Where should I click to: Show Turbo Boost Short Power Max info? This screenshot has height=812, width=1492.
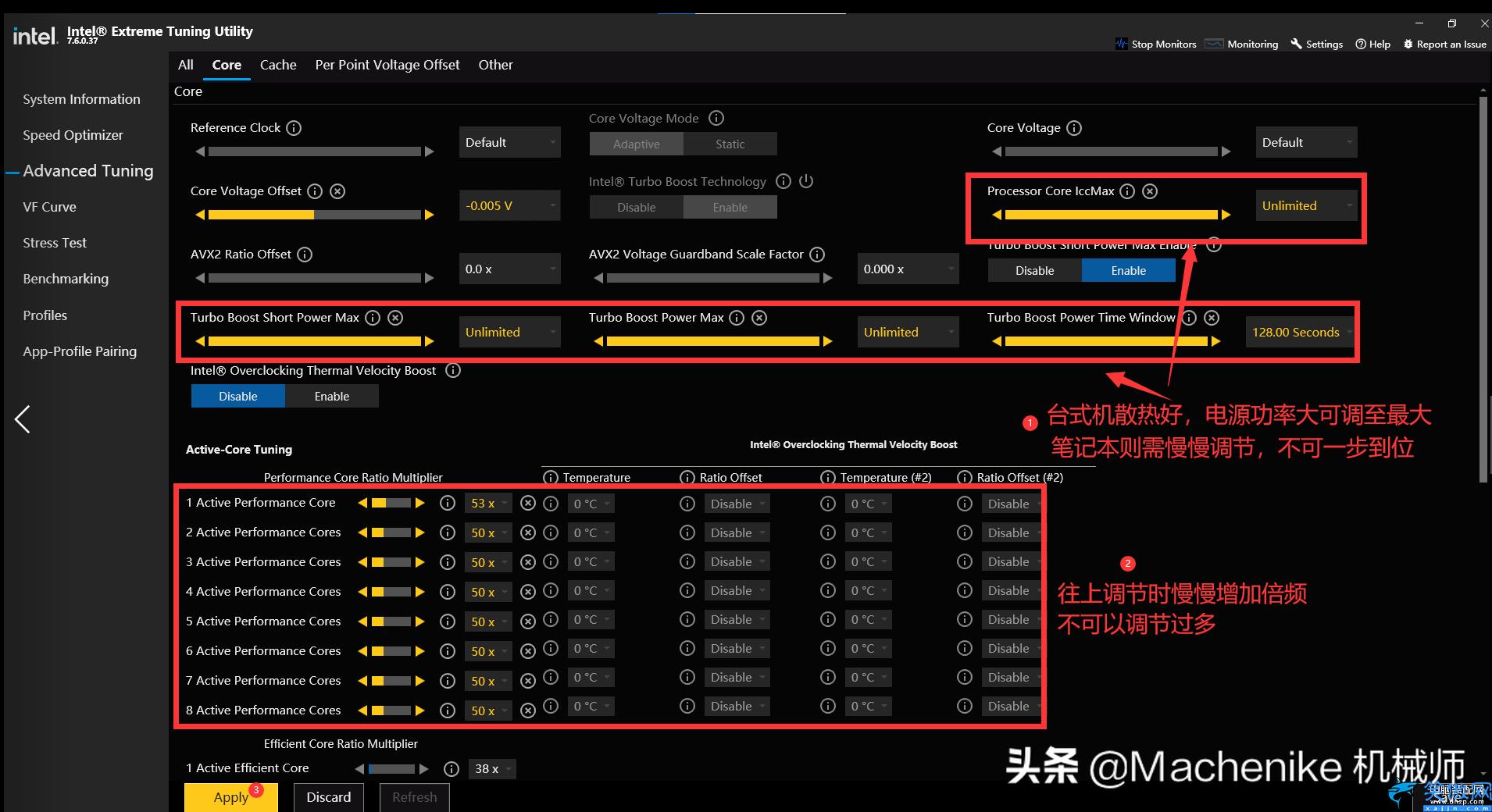[x=373, y=318]
